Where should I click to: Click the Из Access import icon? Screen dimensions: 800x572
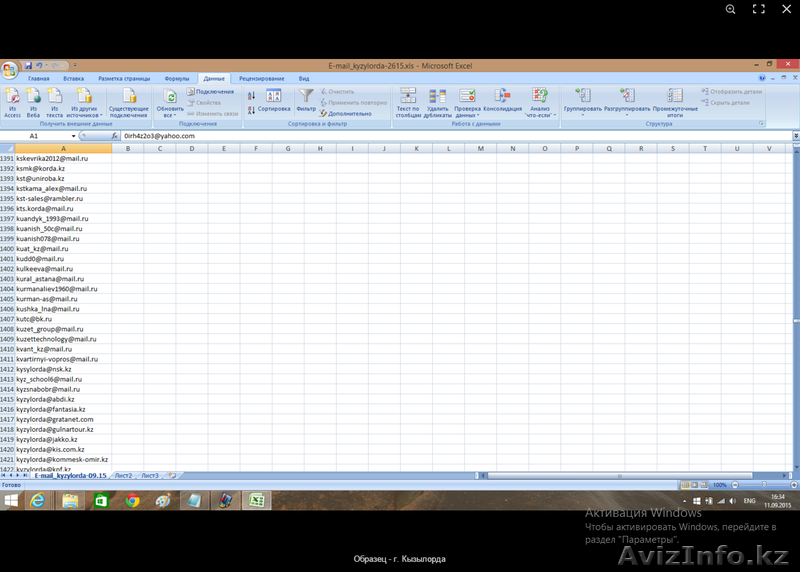click(x=11, y=102)
